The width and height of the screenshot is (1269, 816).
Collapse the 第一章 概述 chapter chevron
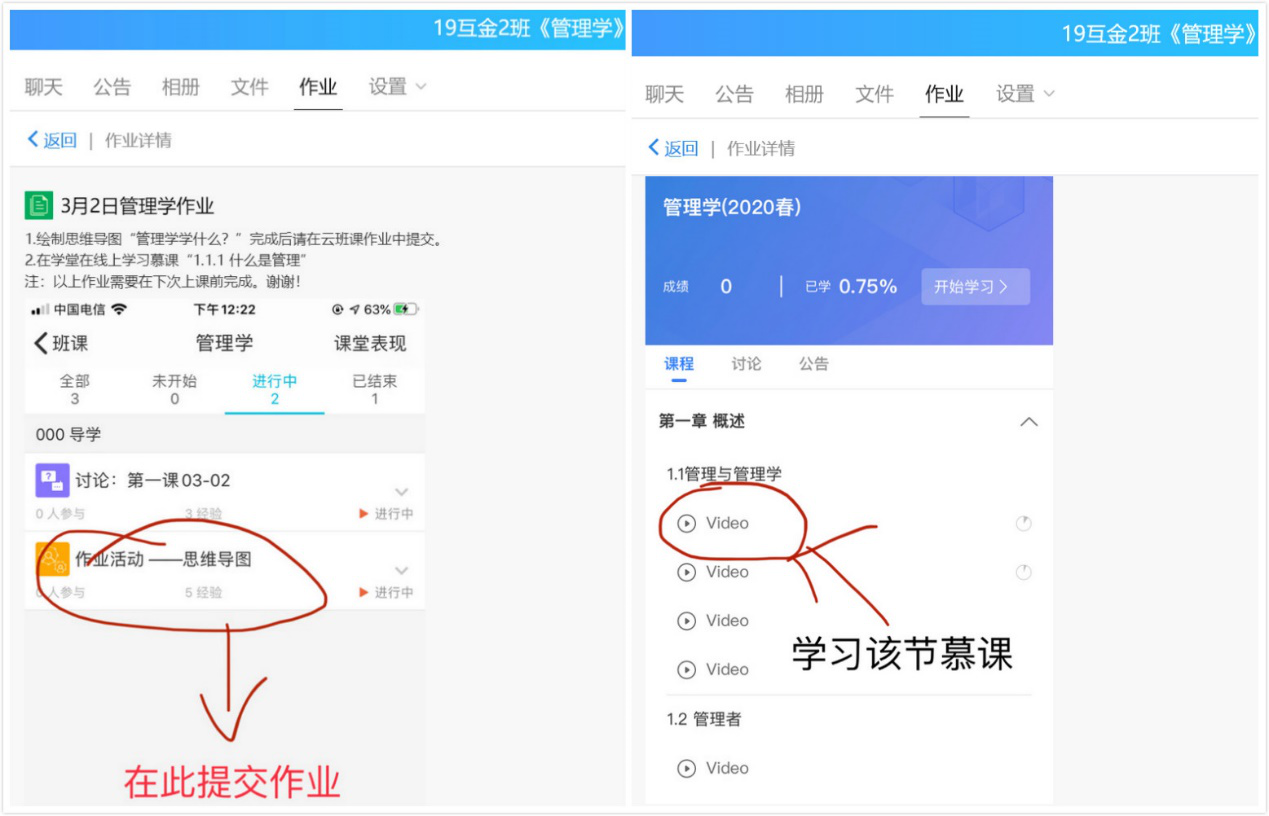tap(1028, 422)
